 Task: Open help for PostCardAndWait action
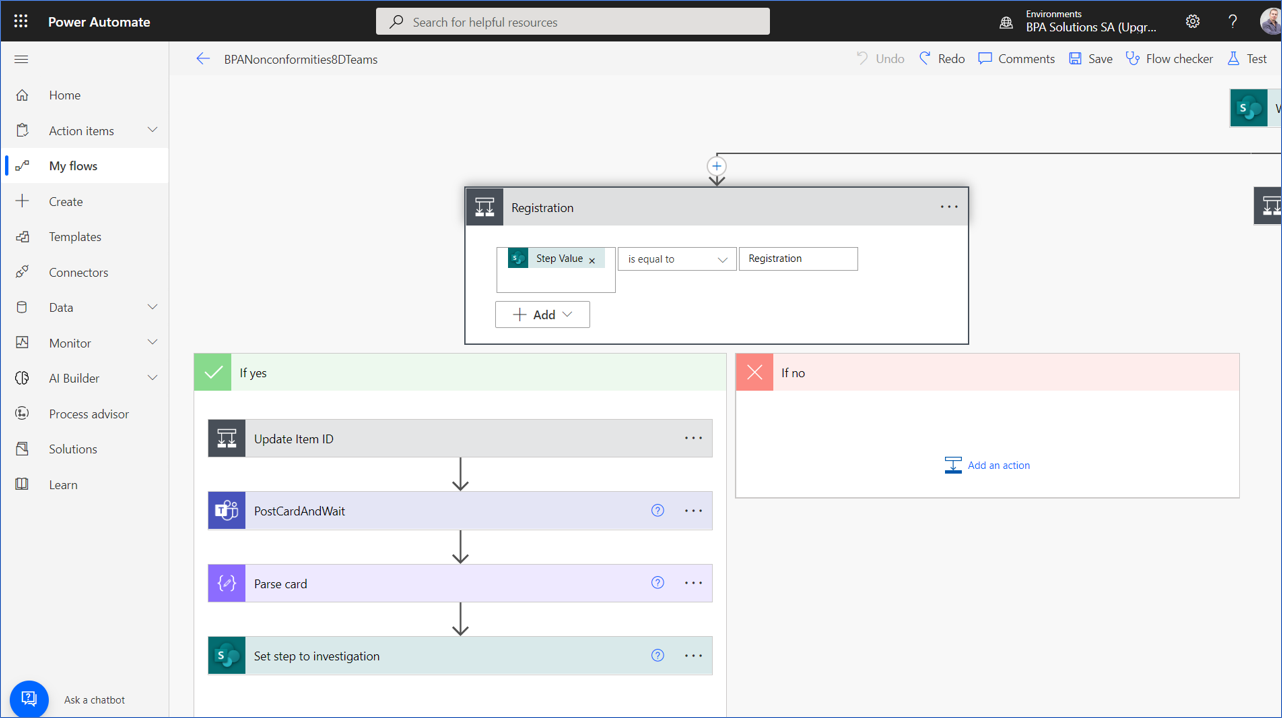[x=658, y=510]
